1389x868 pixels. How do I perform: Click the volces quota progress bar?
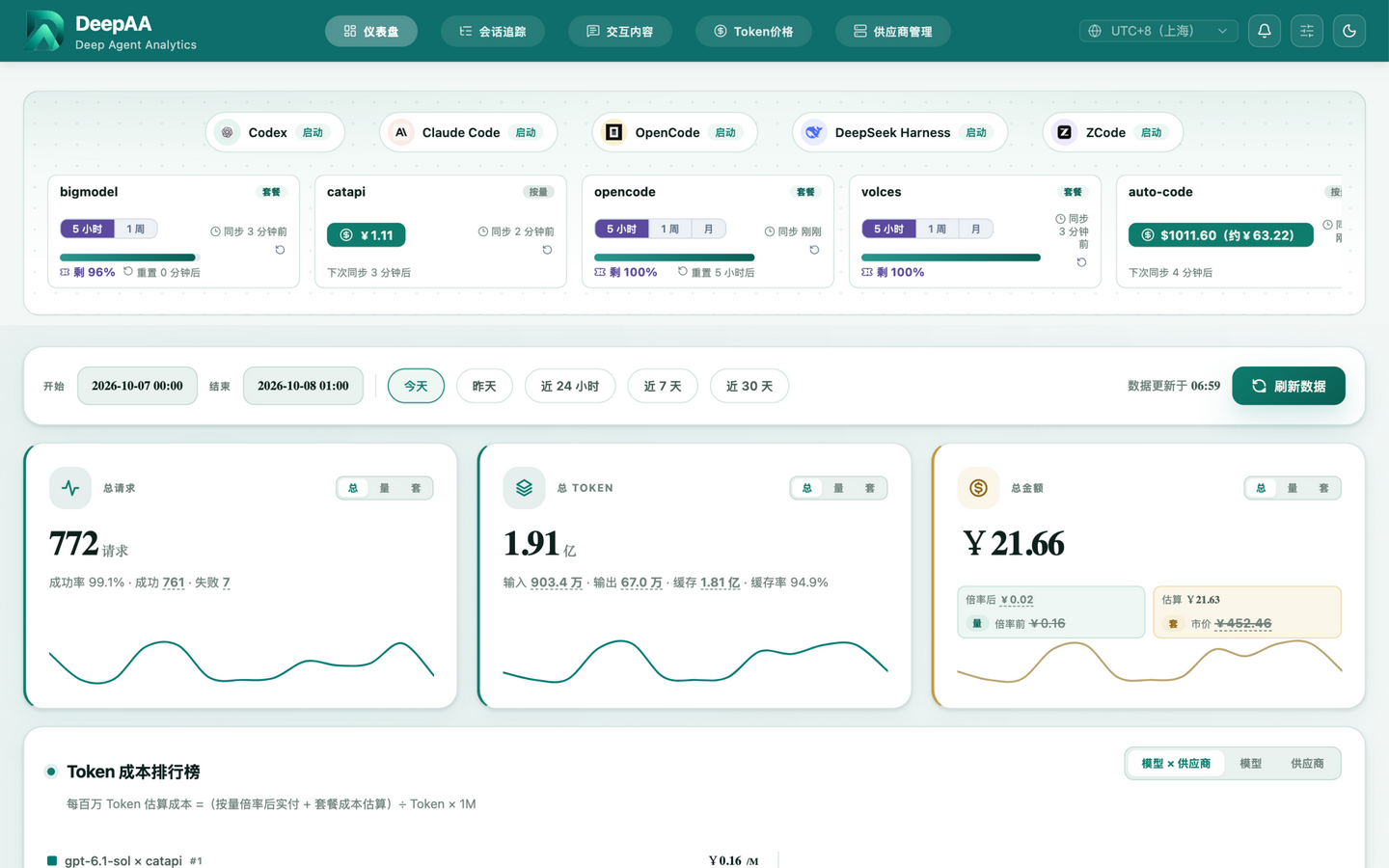point(951,258)
